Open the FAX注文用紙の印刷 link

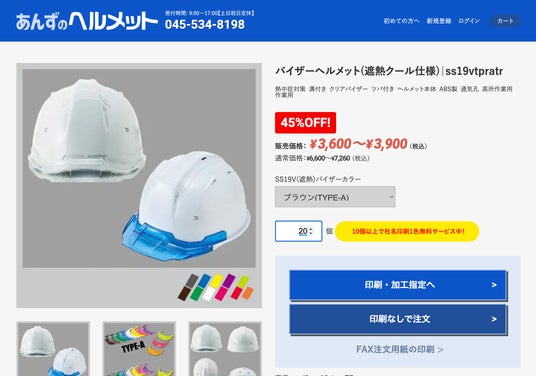[399, 349]
